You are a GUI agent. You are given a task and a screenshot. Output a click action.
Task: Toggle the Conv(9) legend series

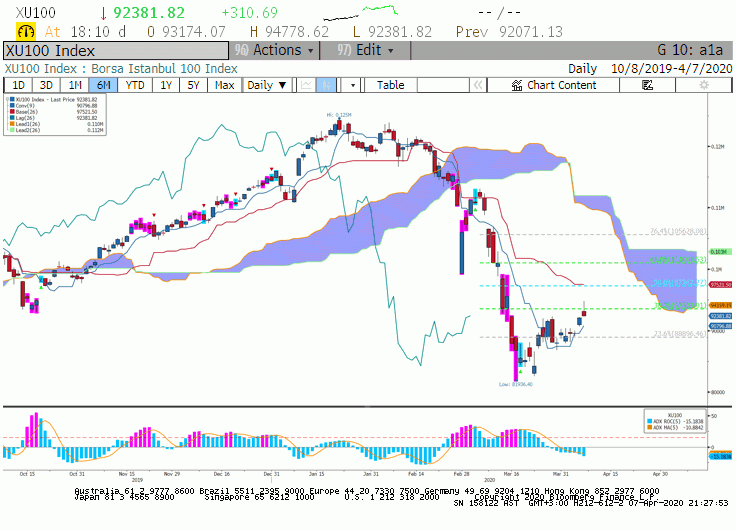(x=25, y=106)
